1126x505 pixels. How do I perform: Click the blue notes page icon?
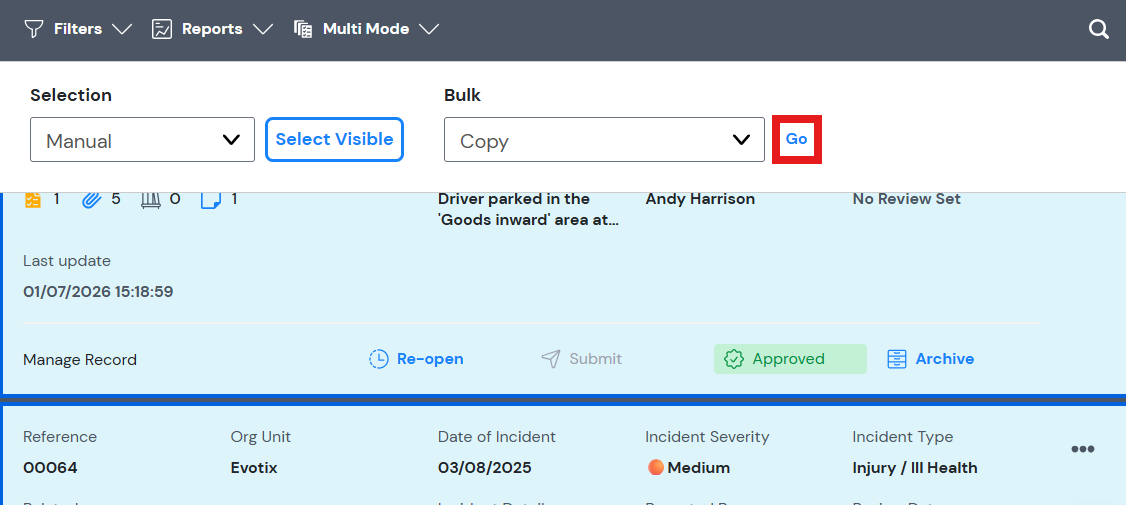210,200
